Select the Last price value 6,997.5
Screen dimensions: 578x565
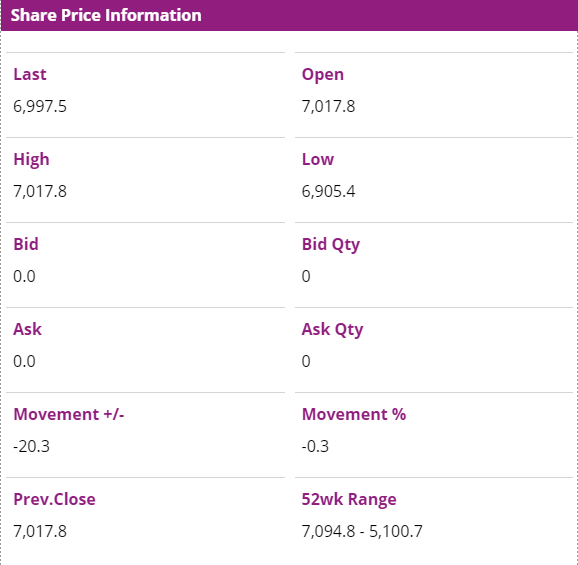(40, 107)
